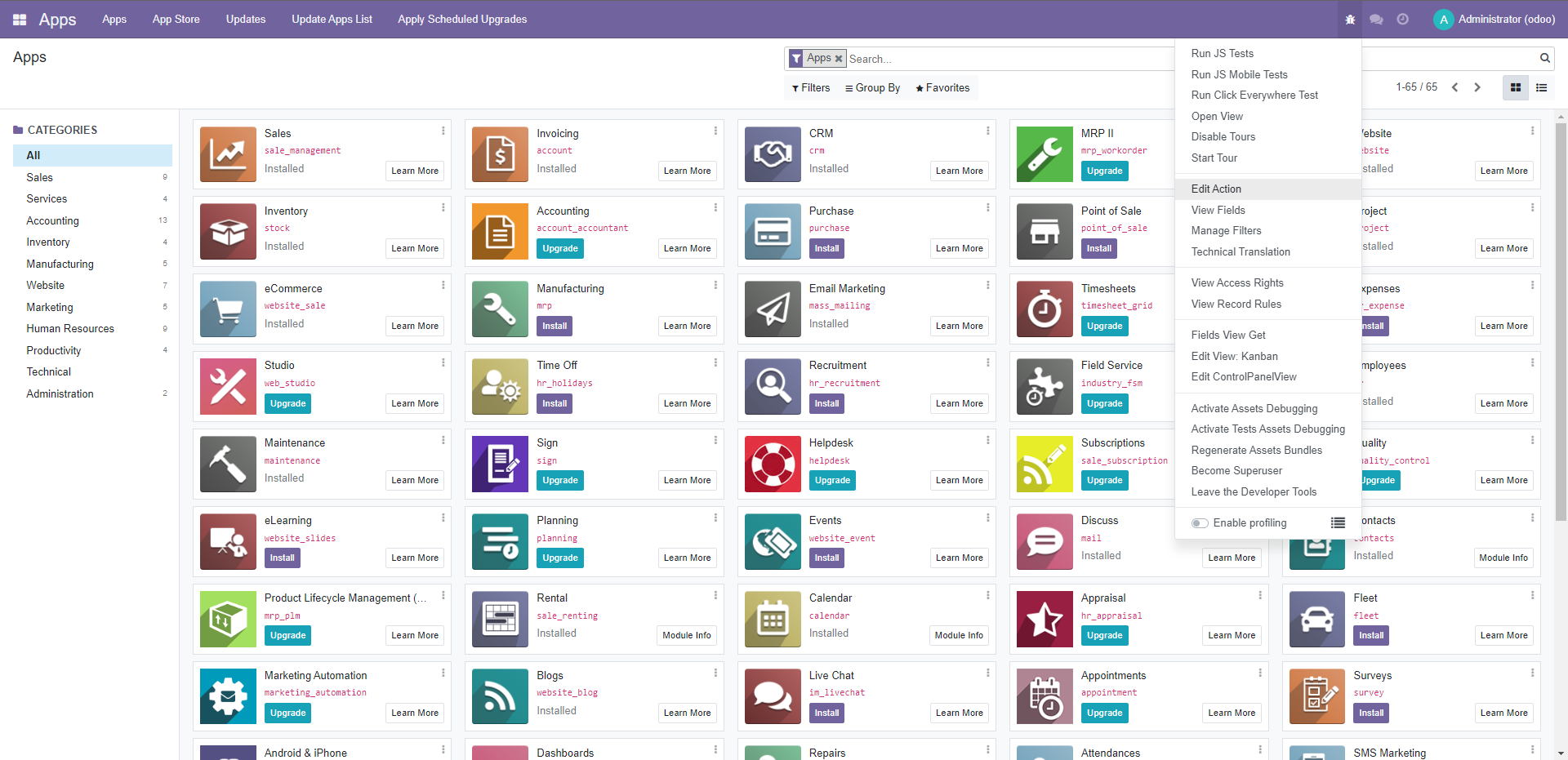The height and width of the screenshot is (760, 1568).
Task: Click Apply Scheduled Upgrades menu
Action: point(462,19)
